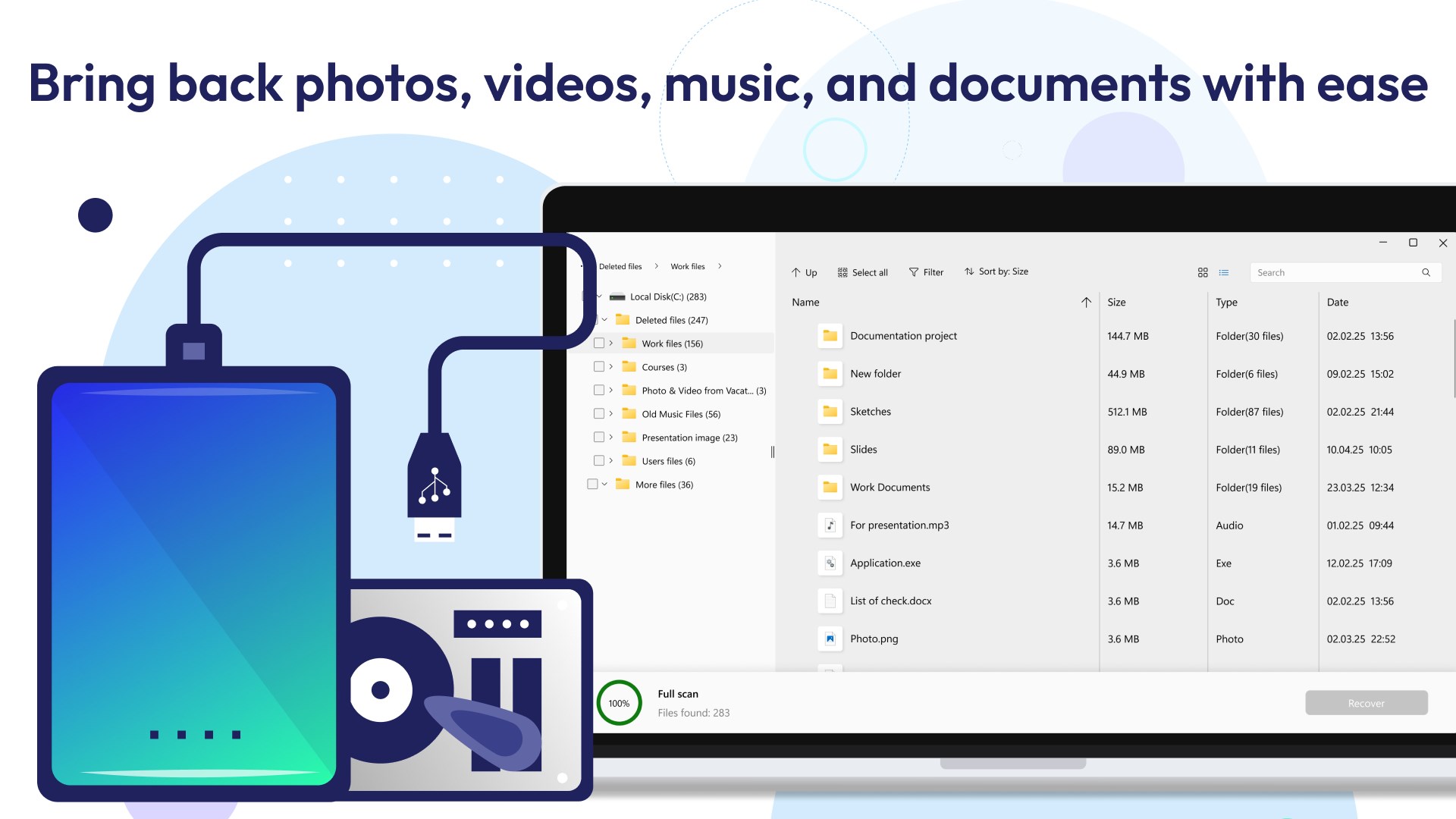Open the Sort by: Size option
Image resolution: width=1456 pixels, height=819 pixels.
tap(996, 271)
